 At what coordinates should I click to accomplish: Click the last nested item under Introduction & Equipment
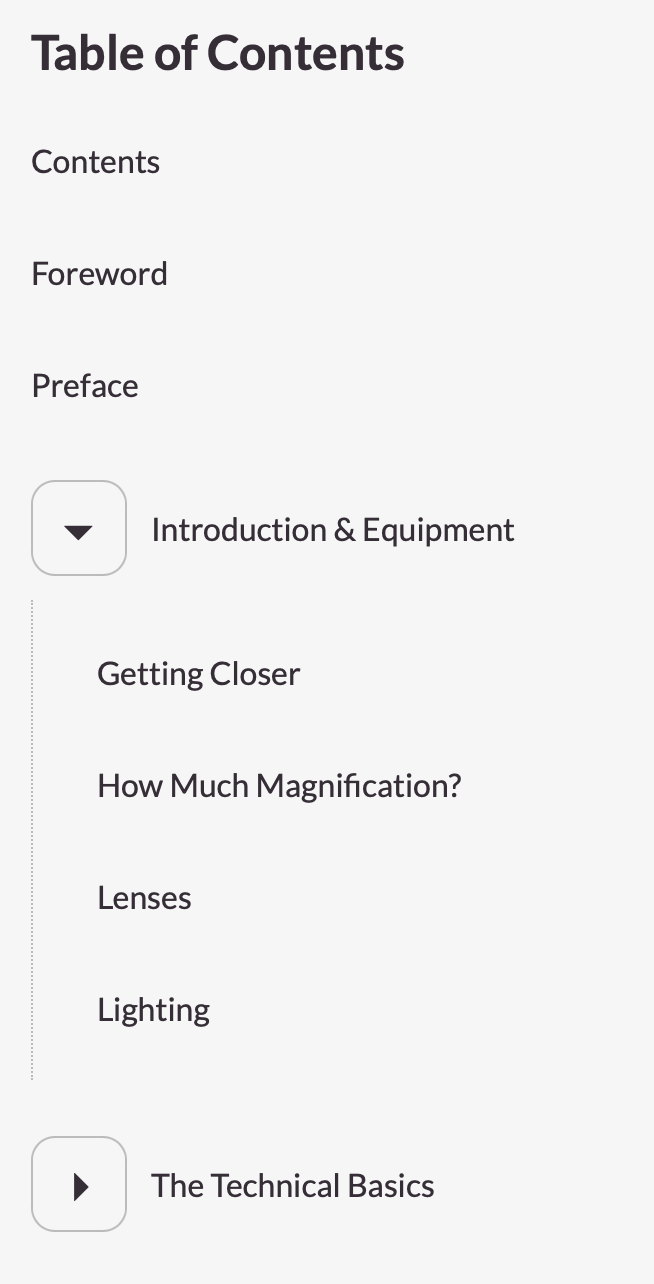pyautogui.click(x=153, y=1009)
